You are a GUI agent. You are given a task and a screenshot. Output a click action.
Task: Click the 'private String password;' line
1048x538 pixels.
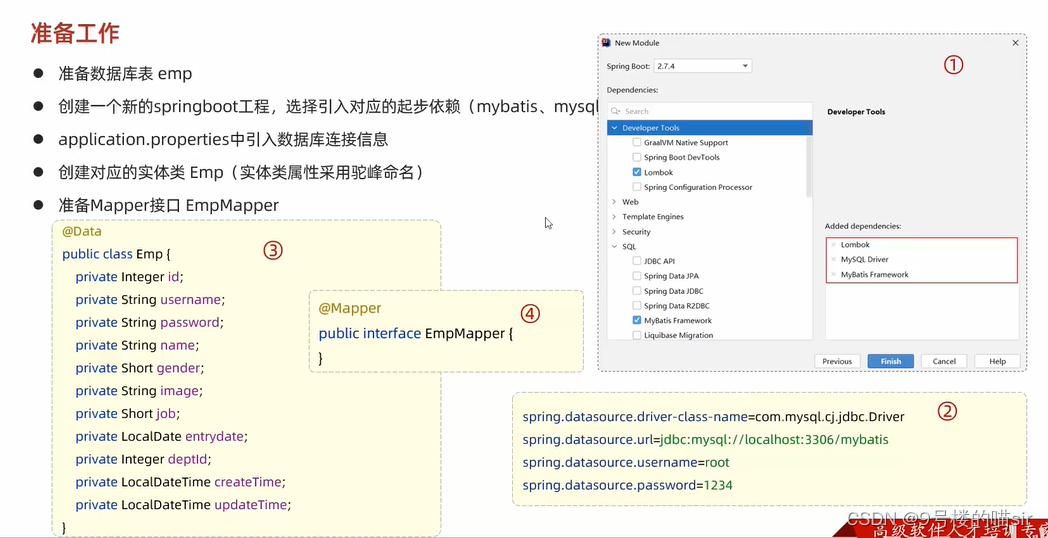click(x=149, y=323)
